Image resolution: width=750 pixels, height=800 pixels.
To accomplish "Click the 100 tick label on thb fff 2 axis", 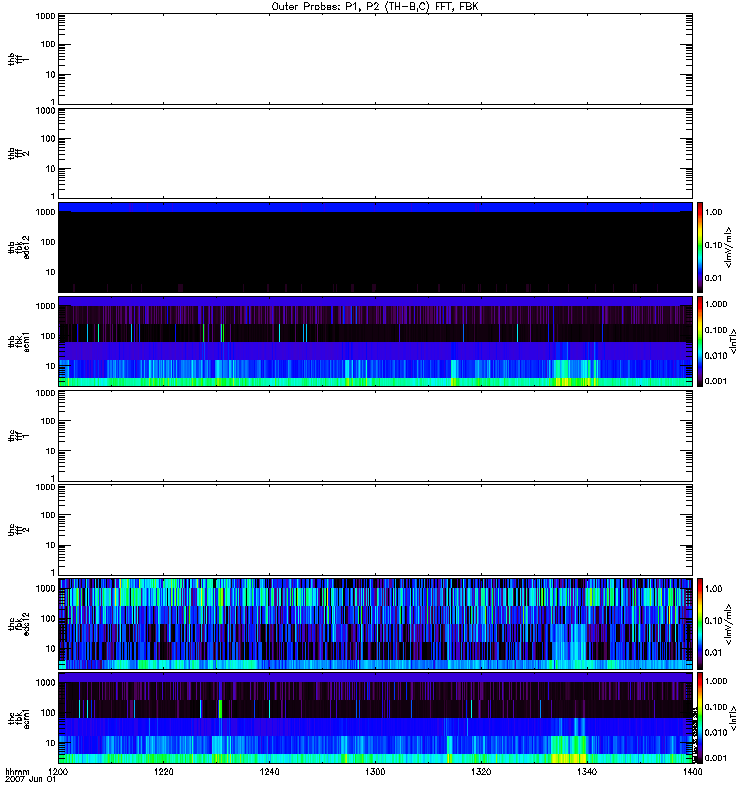I will 47,139.
